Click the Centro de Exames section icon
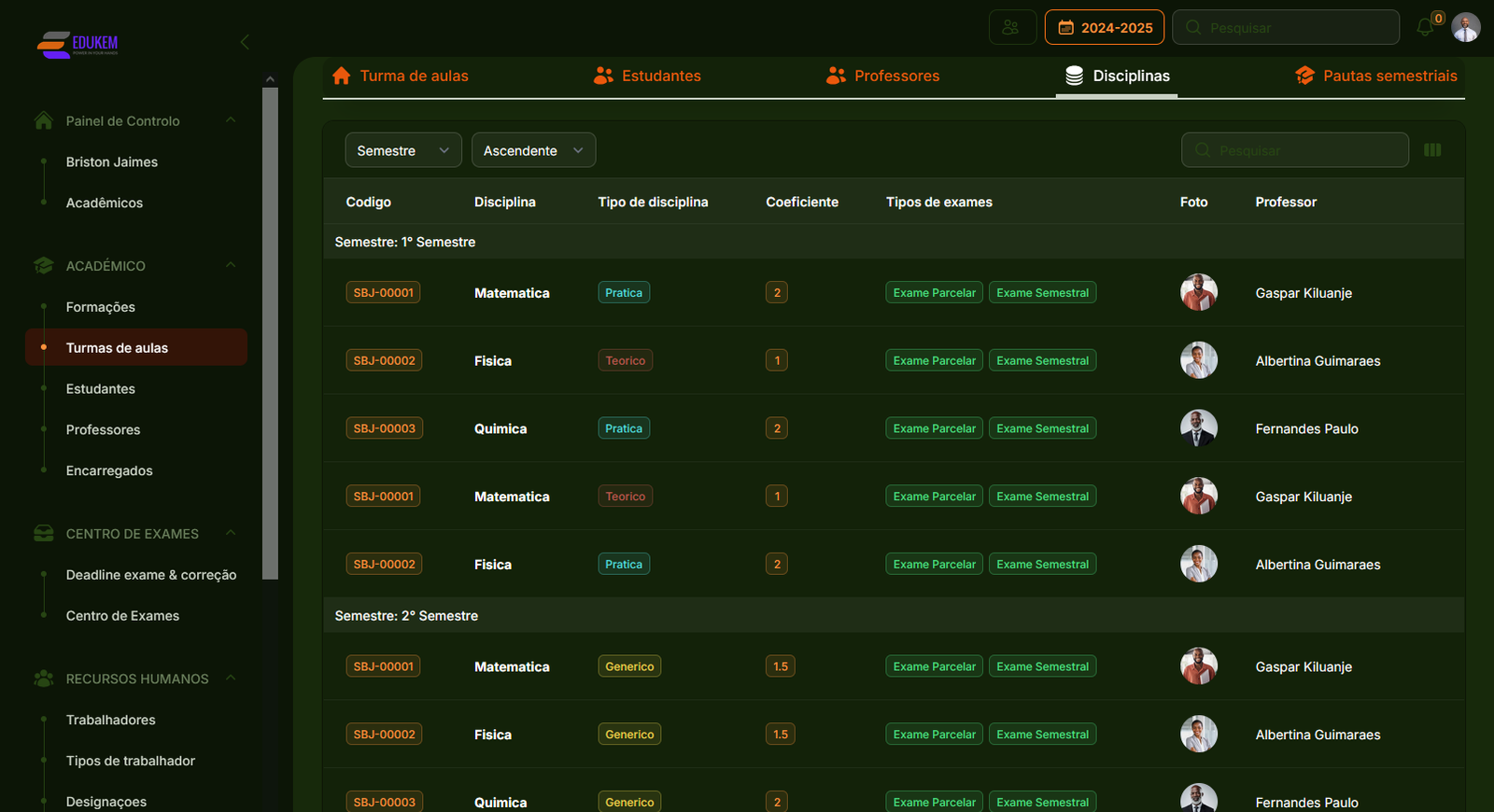This screenshot has height=812, width=1494. [x=43, y=534]
